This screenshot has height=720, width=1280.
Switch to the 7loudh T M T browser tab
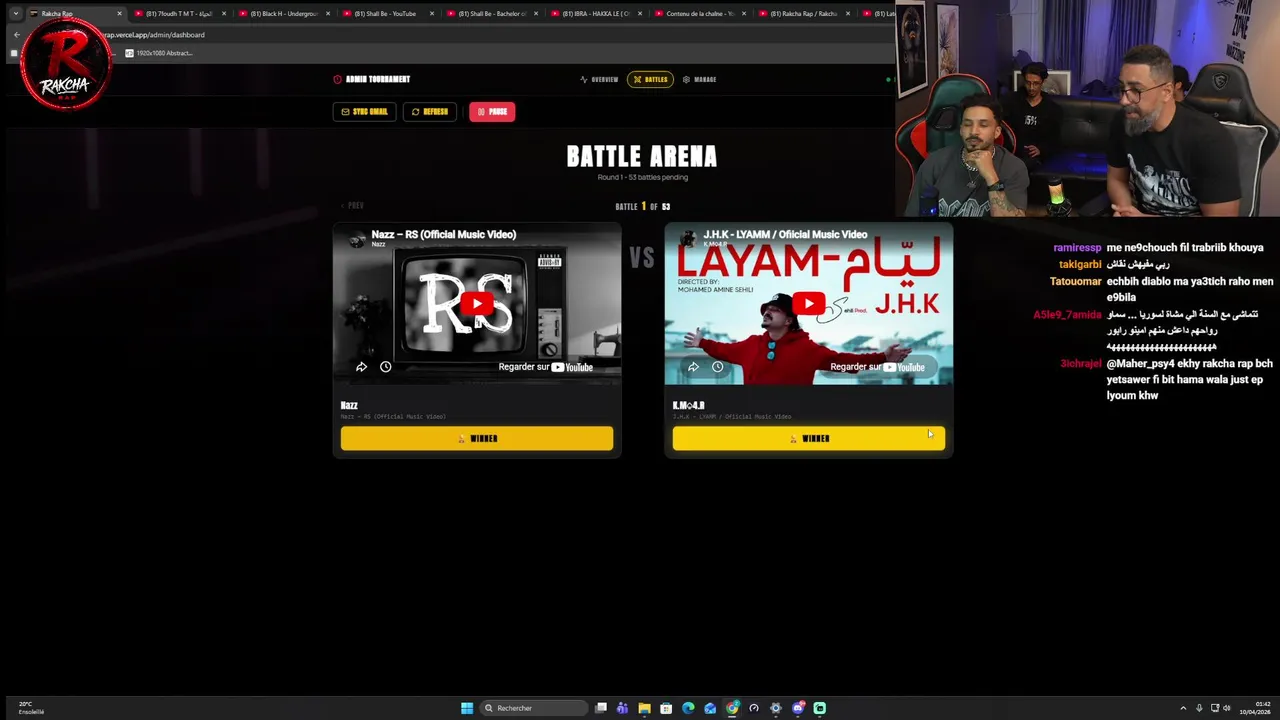(x=180, y=14)
